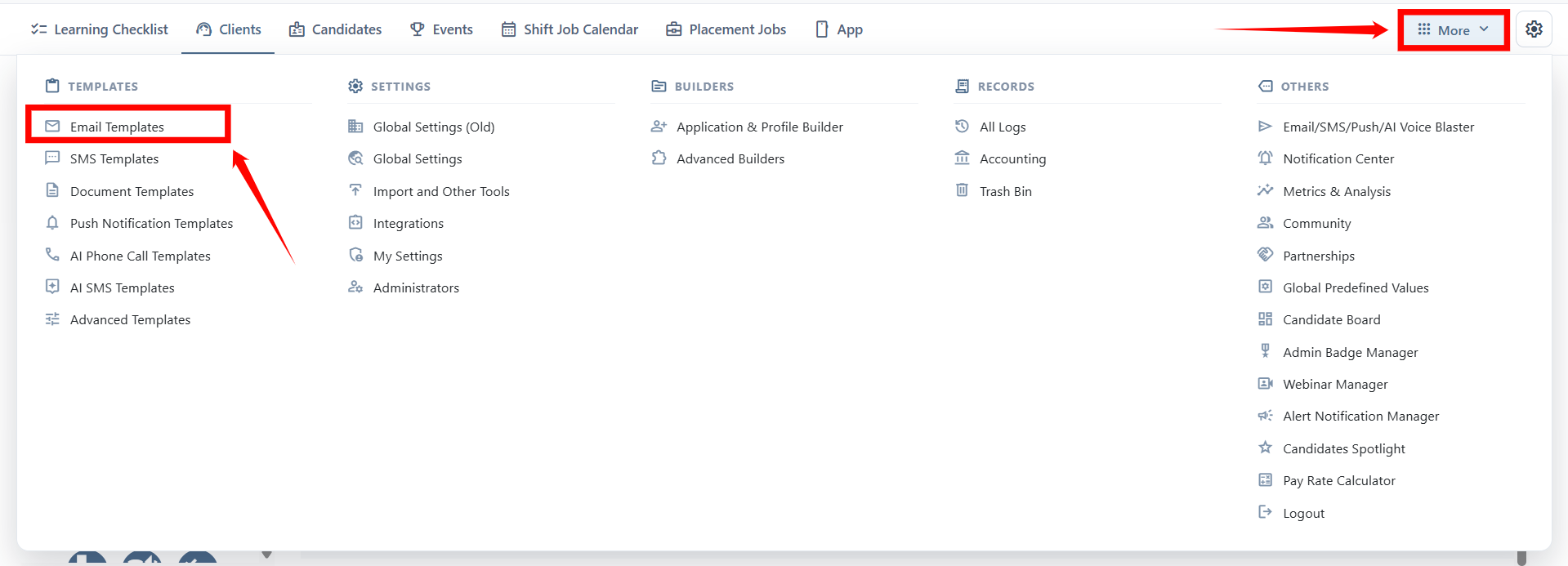Click the Email Templates envelope icon

52,127
